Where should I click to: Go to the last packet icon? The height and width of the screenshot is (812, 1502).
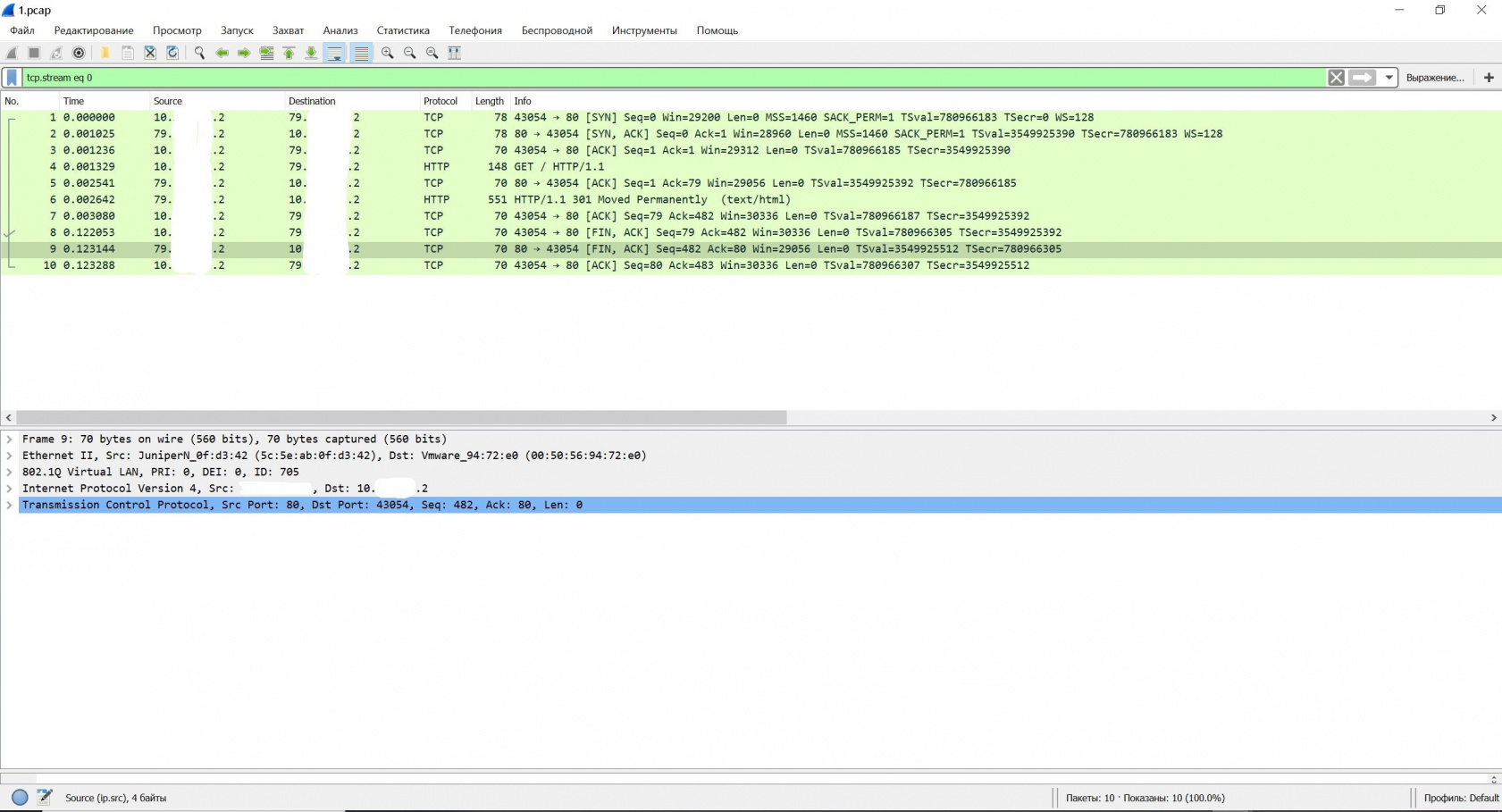(x=310, y=53)
